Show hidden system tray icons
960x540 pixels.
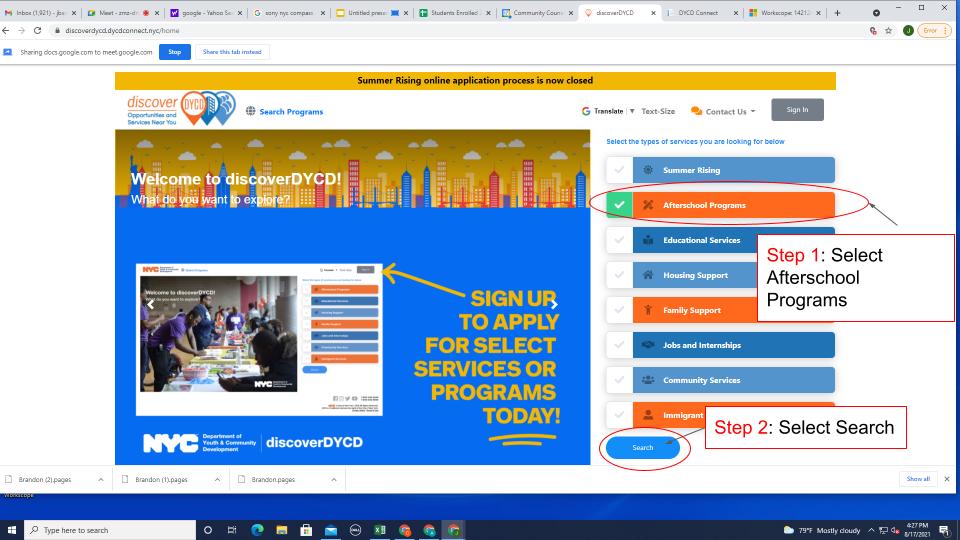[x=871, y=530]
